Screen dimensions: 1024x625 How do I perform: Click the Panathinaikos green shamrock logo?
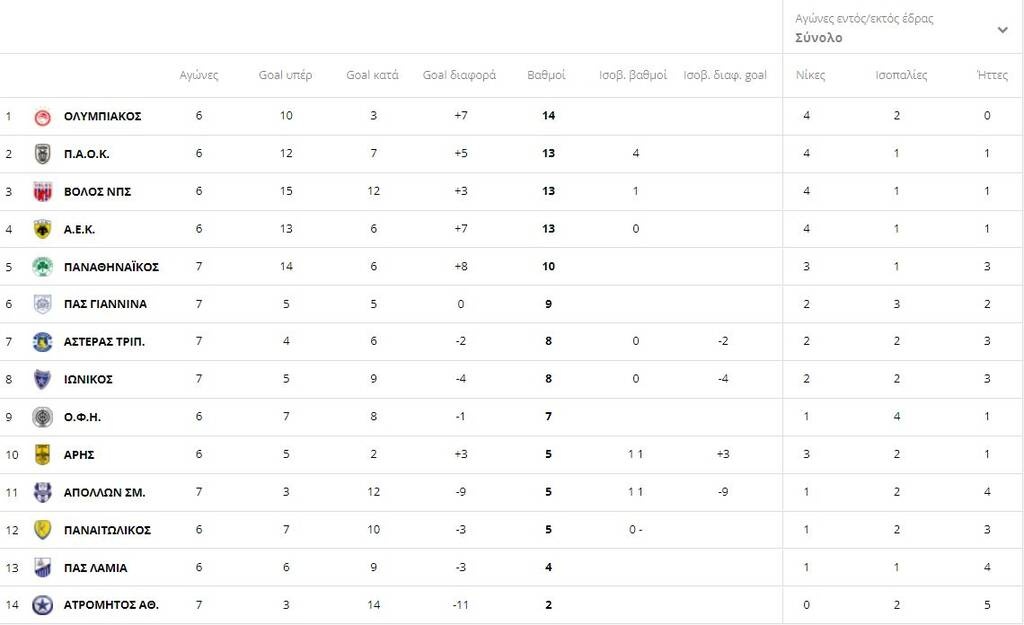(x=42, y=267)
